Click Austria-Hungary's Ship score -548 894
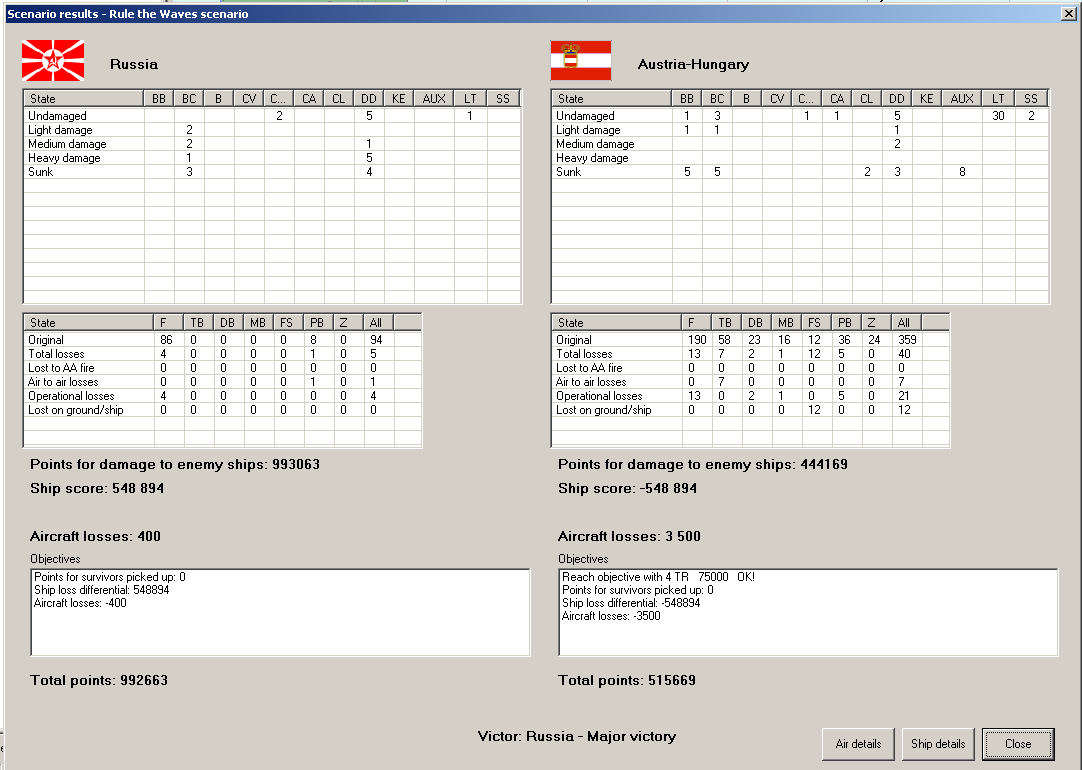 (x=627, y=488)
